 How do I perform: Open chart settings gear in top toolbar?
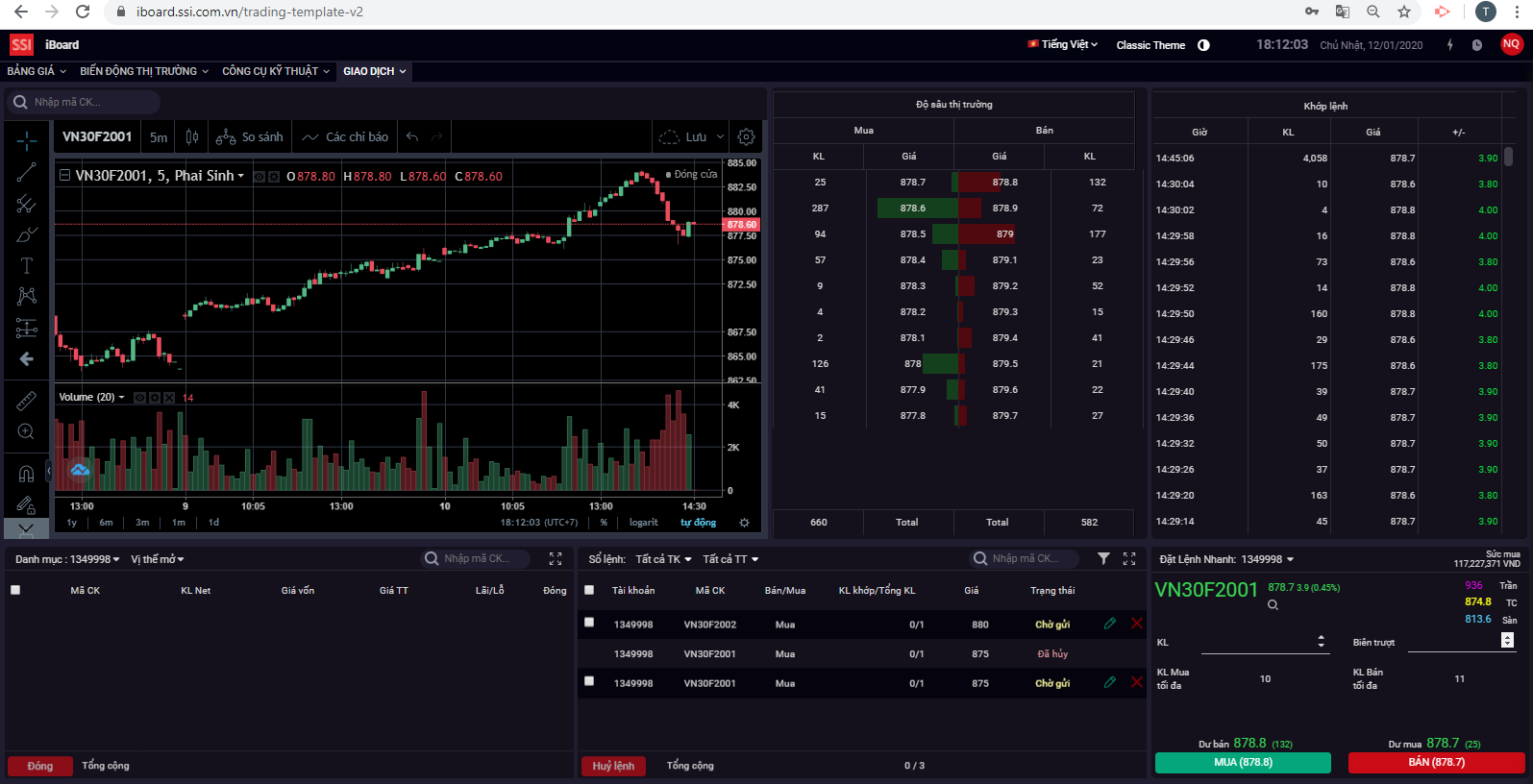coord(746,137)
